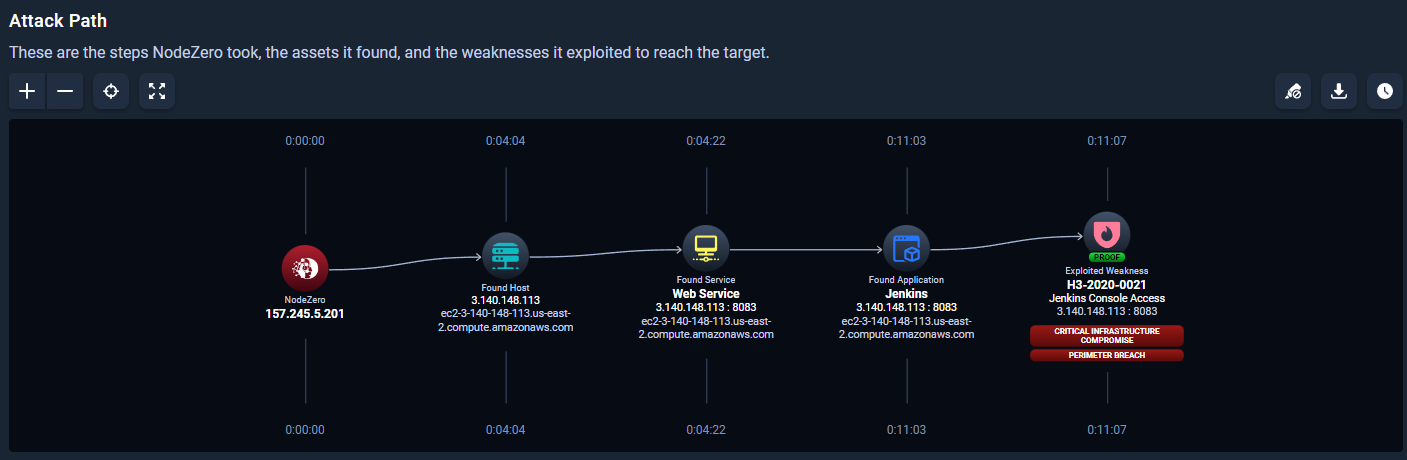Screen dimensions: 1407x460
Task: Click the Critical Infrastructure Compromise tag
Action: coord(1107,335)
